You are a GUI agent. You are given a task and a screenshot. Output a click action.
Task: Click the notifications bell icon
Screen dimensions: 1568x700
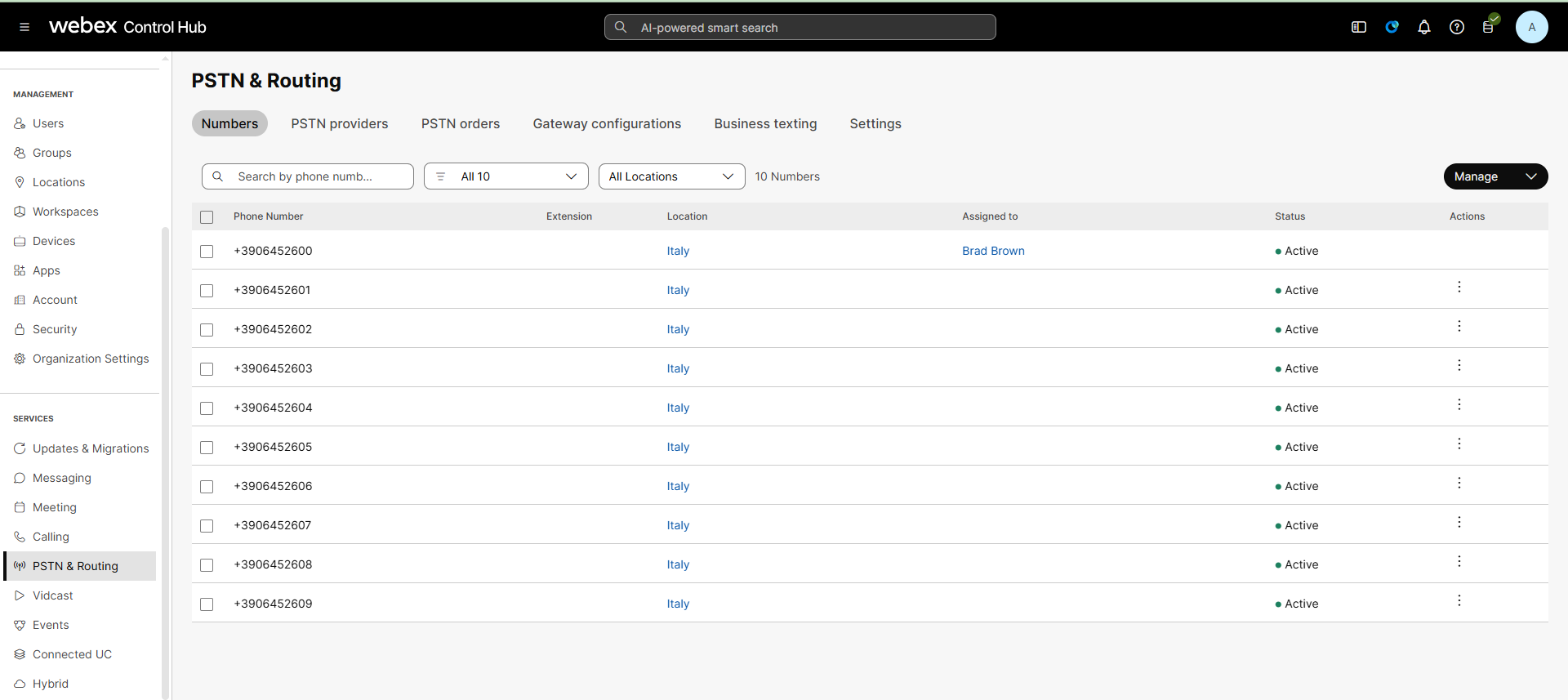[x=1423, y=27]
